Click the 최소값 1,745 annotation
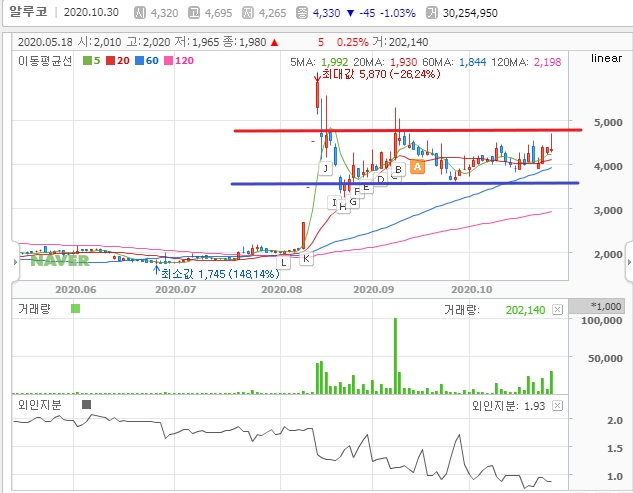633x493 pixels. point(220,274)
